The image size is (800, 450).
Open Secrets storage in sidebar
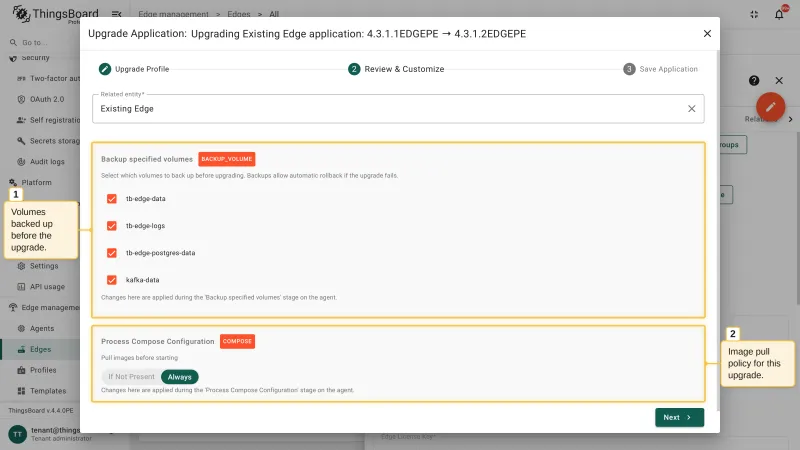[47, 141]
